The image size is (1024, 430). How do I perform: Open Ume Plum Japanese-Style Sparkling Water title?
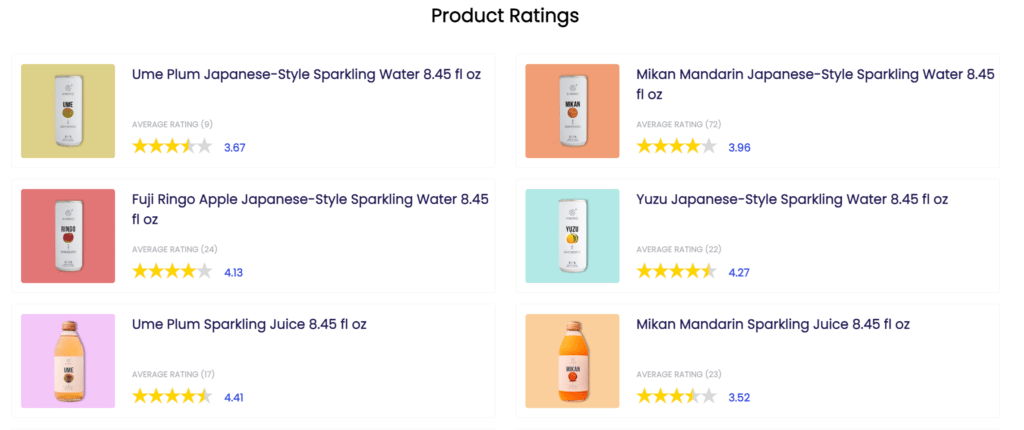click(310, 74)
